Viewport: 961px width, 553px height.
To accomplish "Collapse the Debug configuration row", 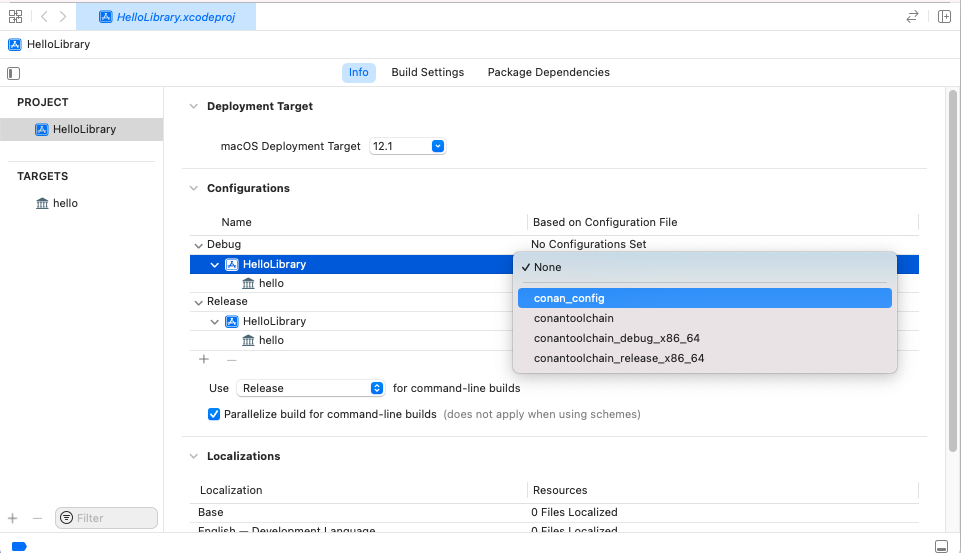I will tap(198, 245).
